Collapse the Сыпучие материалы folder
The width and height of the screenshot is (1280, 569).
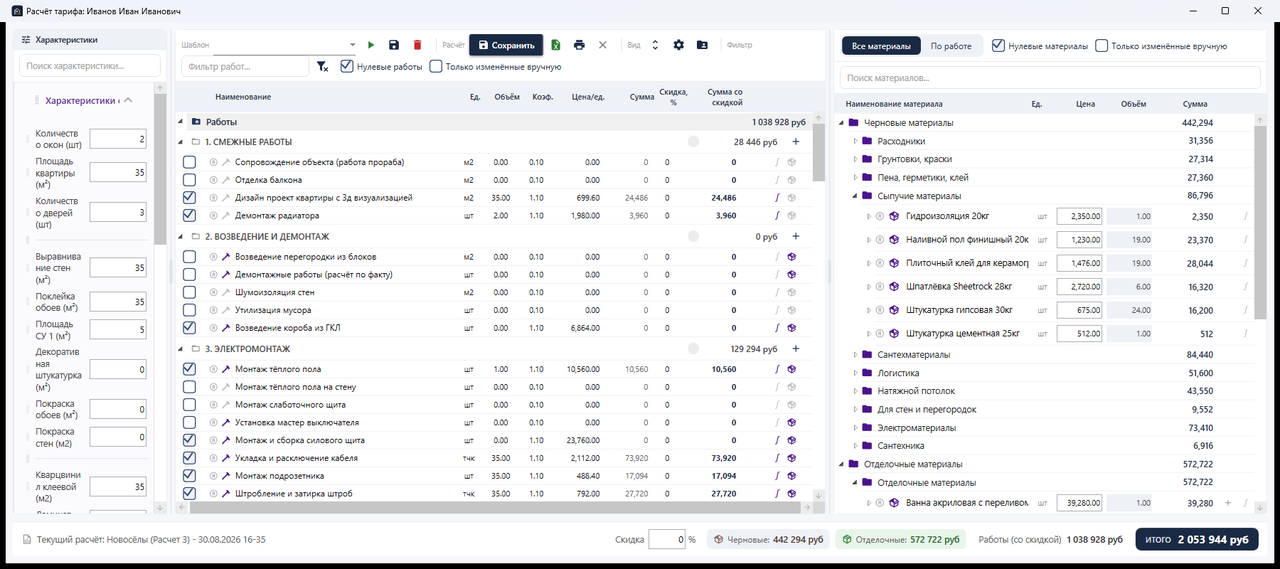855,196
